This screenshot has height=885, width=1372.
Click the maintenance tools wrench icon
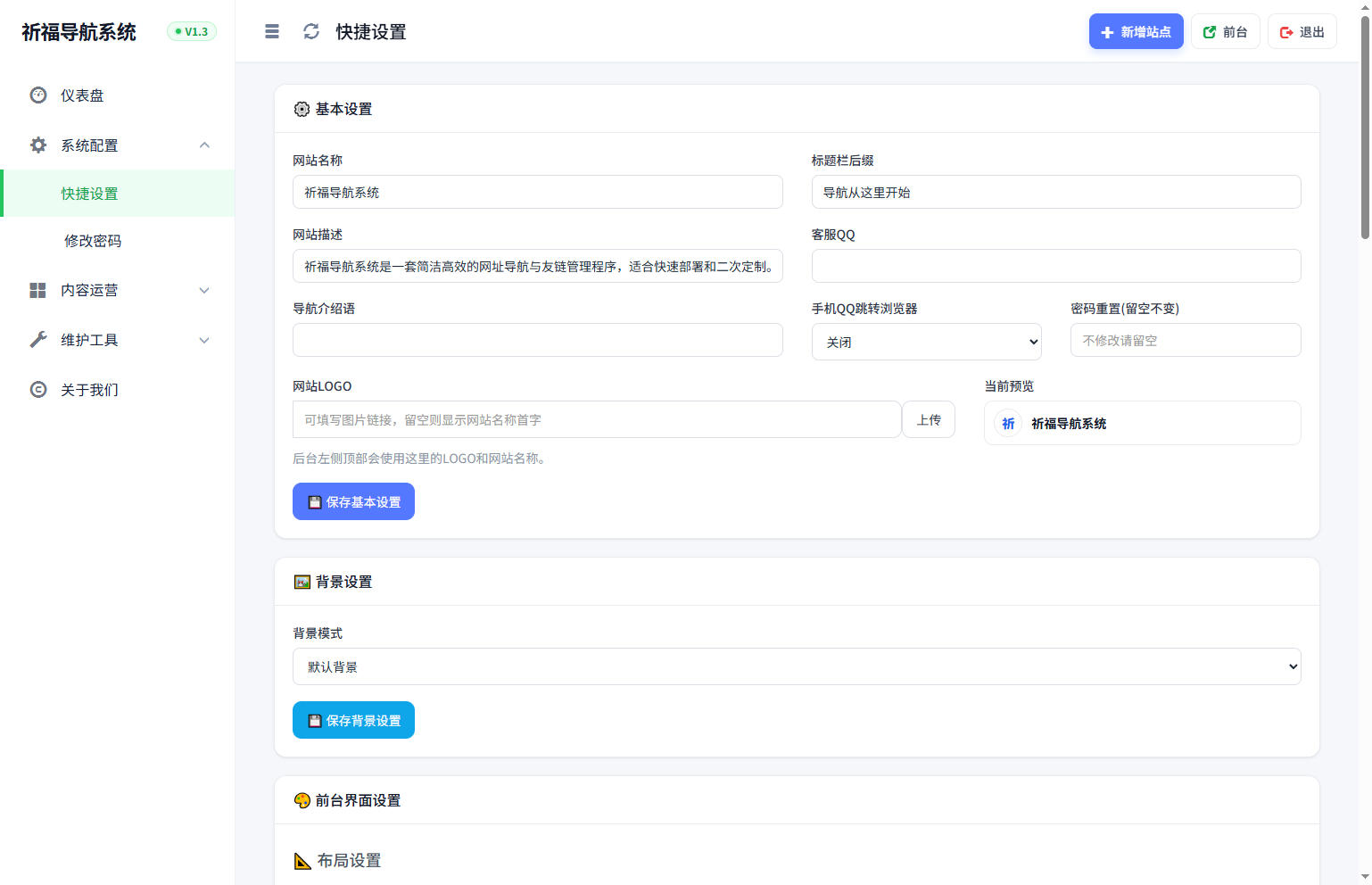point(38,340)
